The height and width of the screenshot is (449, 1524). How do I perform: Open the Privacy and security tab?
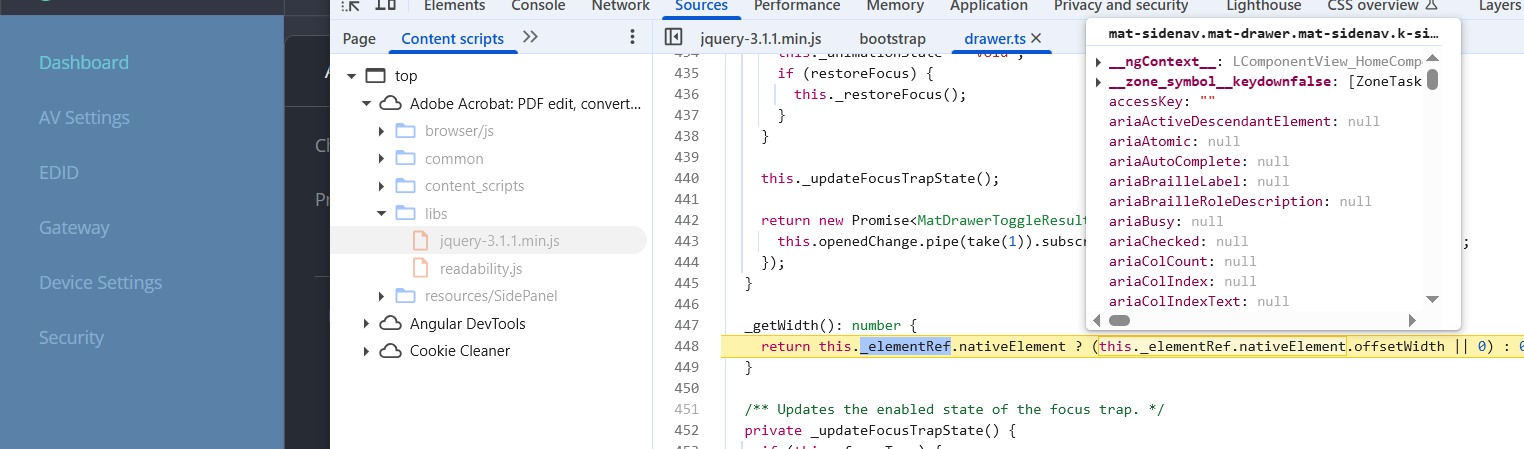(x=1120, y=6)
